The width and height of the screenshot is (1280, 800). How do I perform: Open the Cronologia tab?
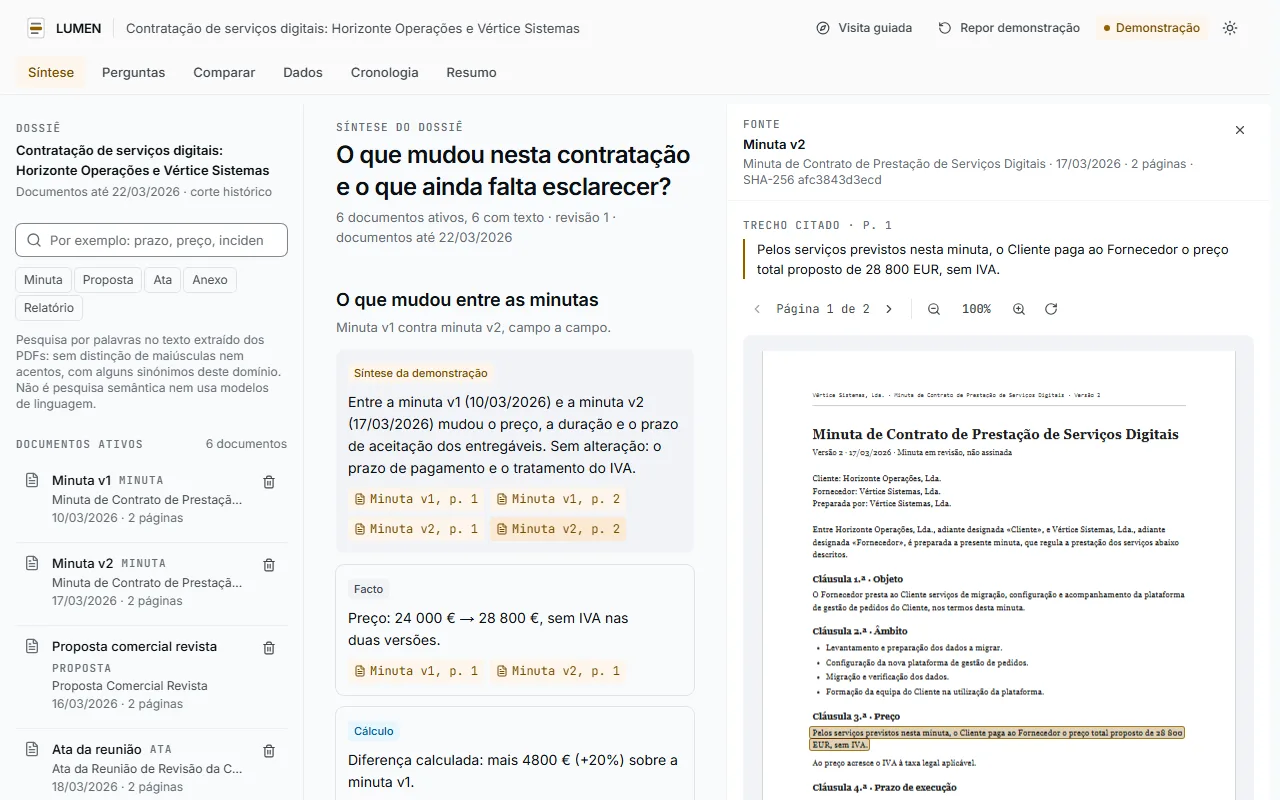tap(385, 72)
